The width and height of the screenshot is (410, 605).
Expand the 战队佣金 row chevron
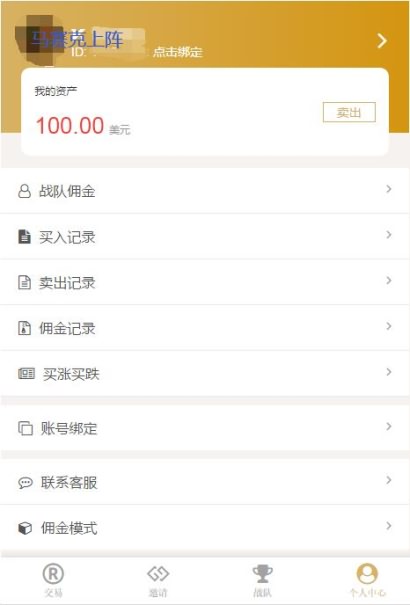[389, 189]
